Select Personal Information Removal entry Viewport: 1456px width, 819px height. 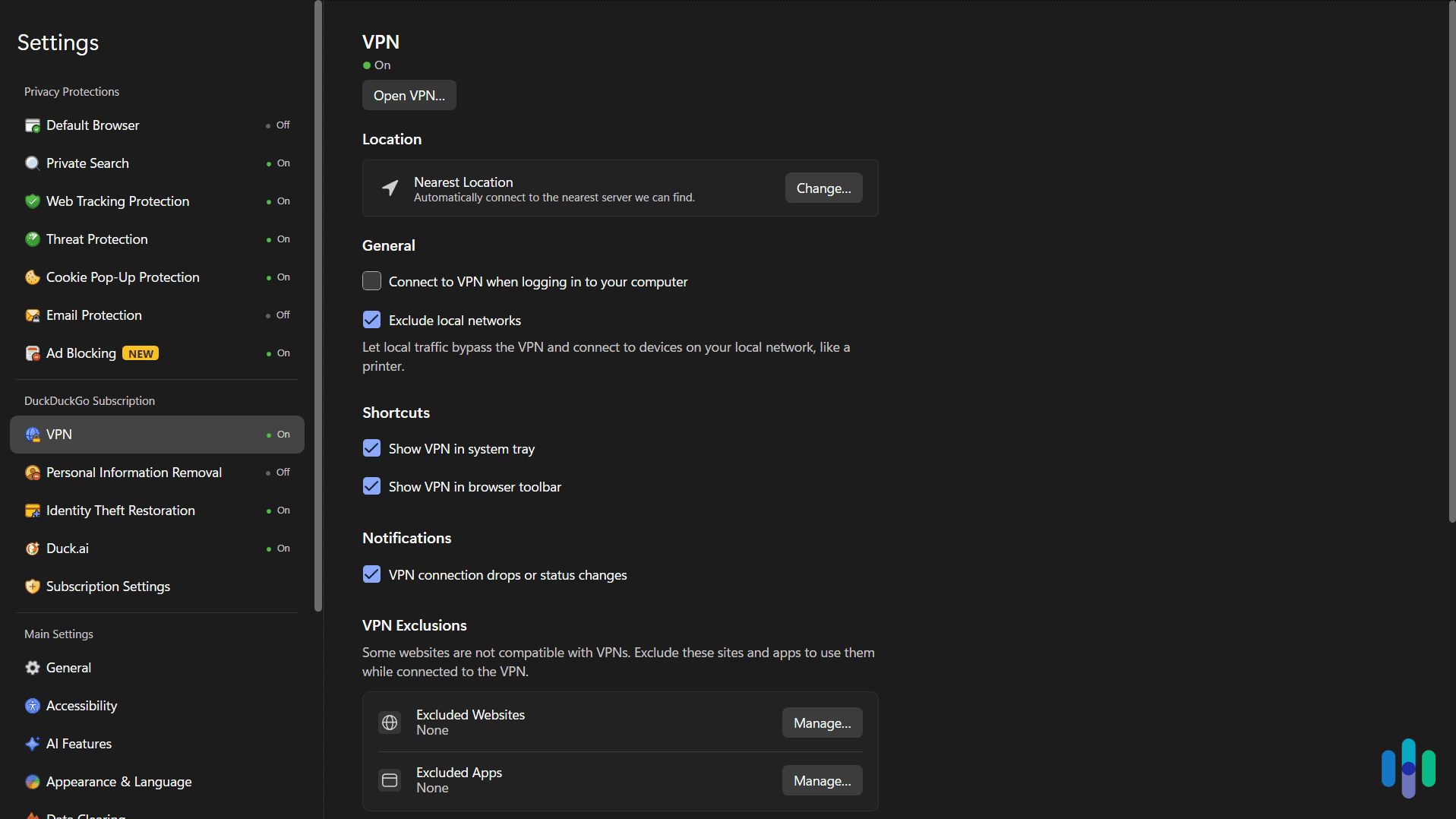click(x=157, y=473)
